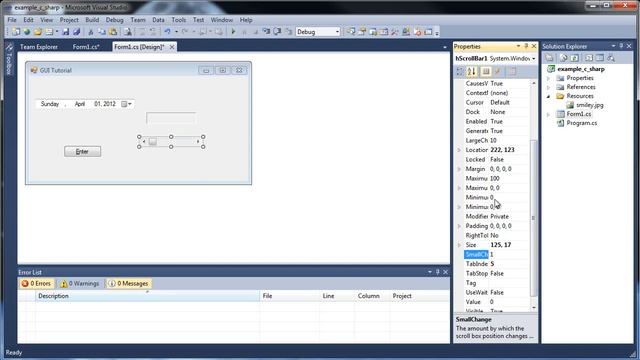Expand the Location property
Screen dimensions: 640x360
pyautogui.click(x=459, y=150)
